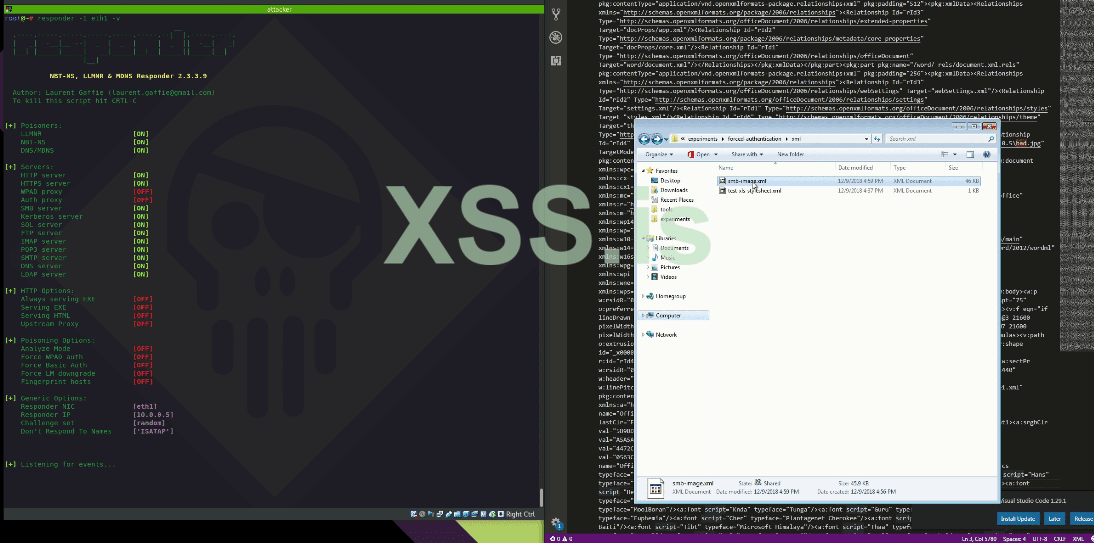
Task: Click the change view icon in Explorer toolbar
Action: (945, 154)
